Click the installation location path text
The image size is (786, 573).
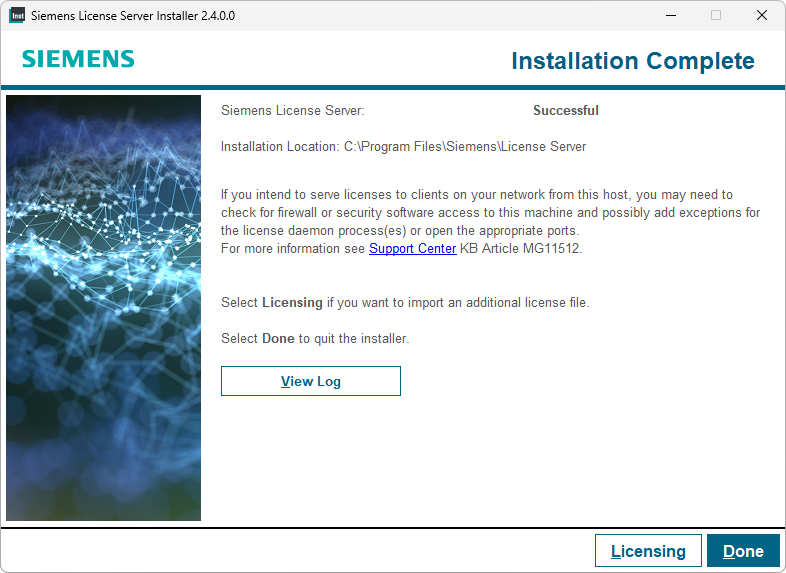click(465, 146)
